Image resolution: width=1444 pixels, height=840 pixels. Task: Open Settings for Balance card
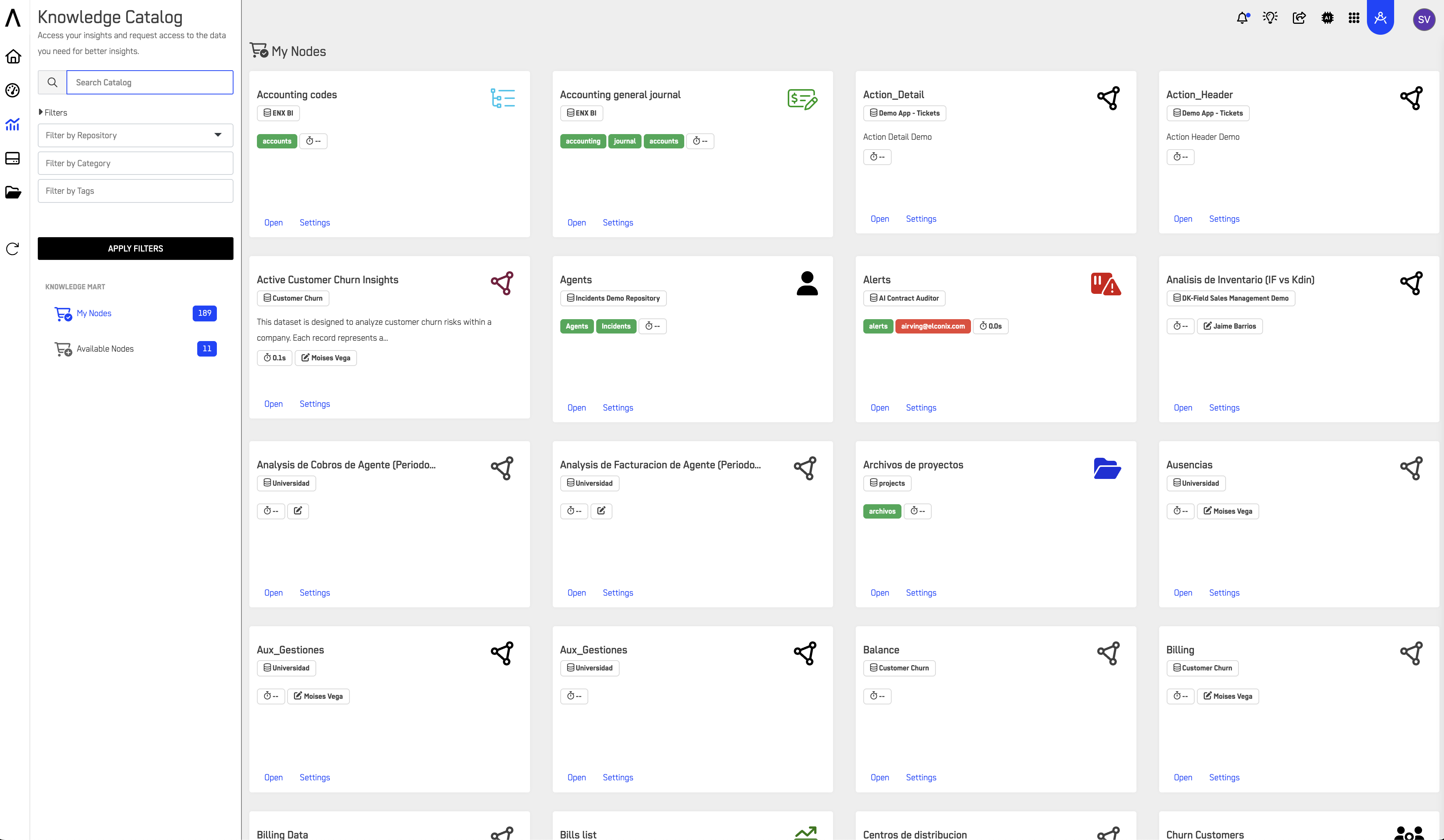pos(921,778)
